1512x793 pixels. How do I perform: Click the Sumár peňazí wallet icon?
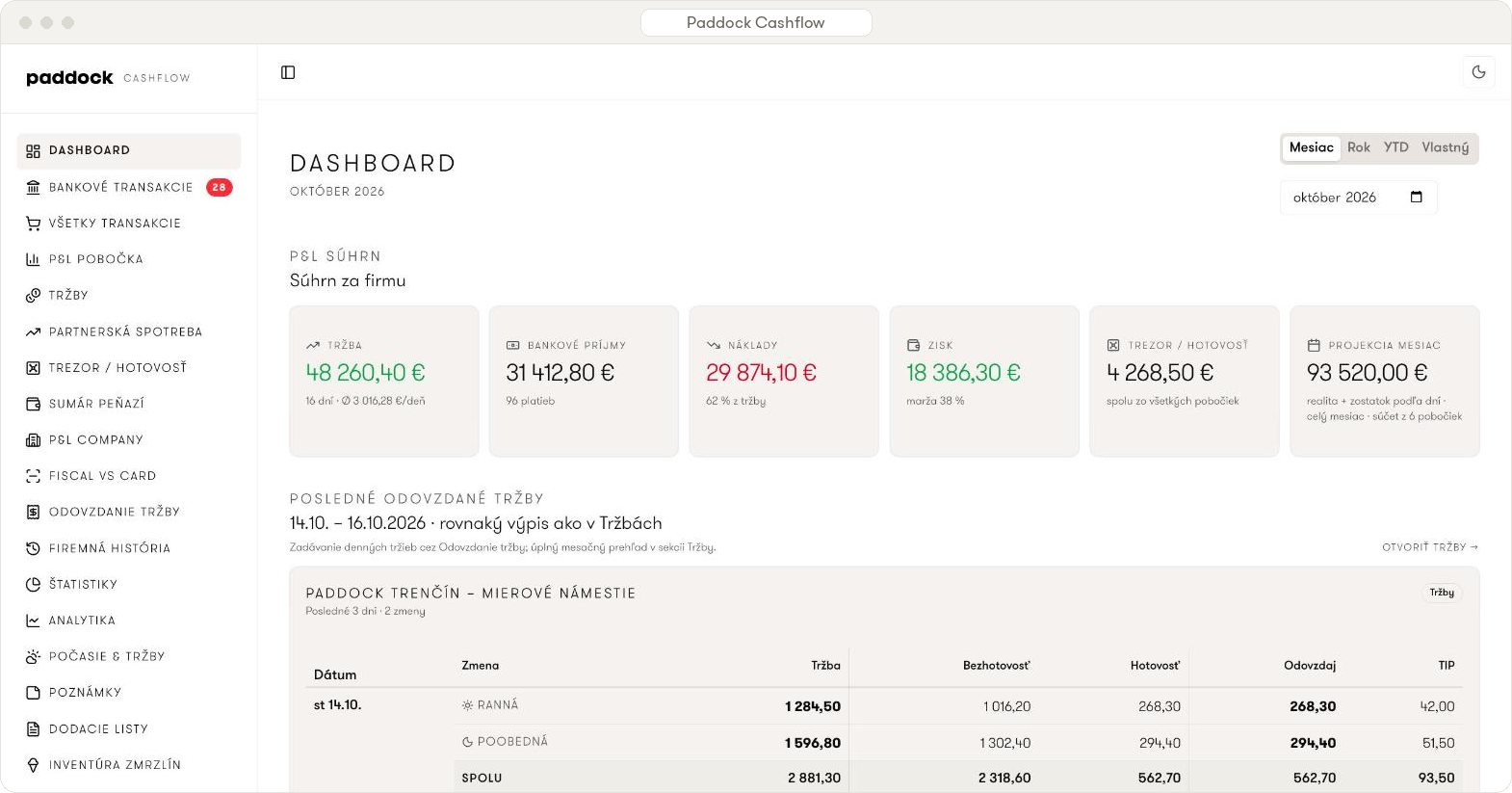coord(33,404)
